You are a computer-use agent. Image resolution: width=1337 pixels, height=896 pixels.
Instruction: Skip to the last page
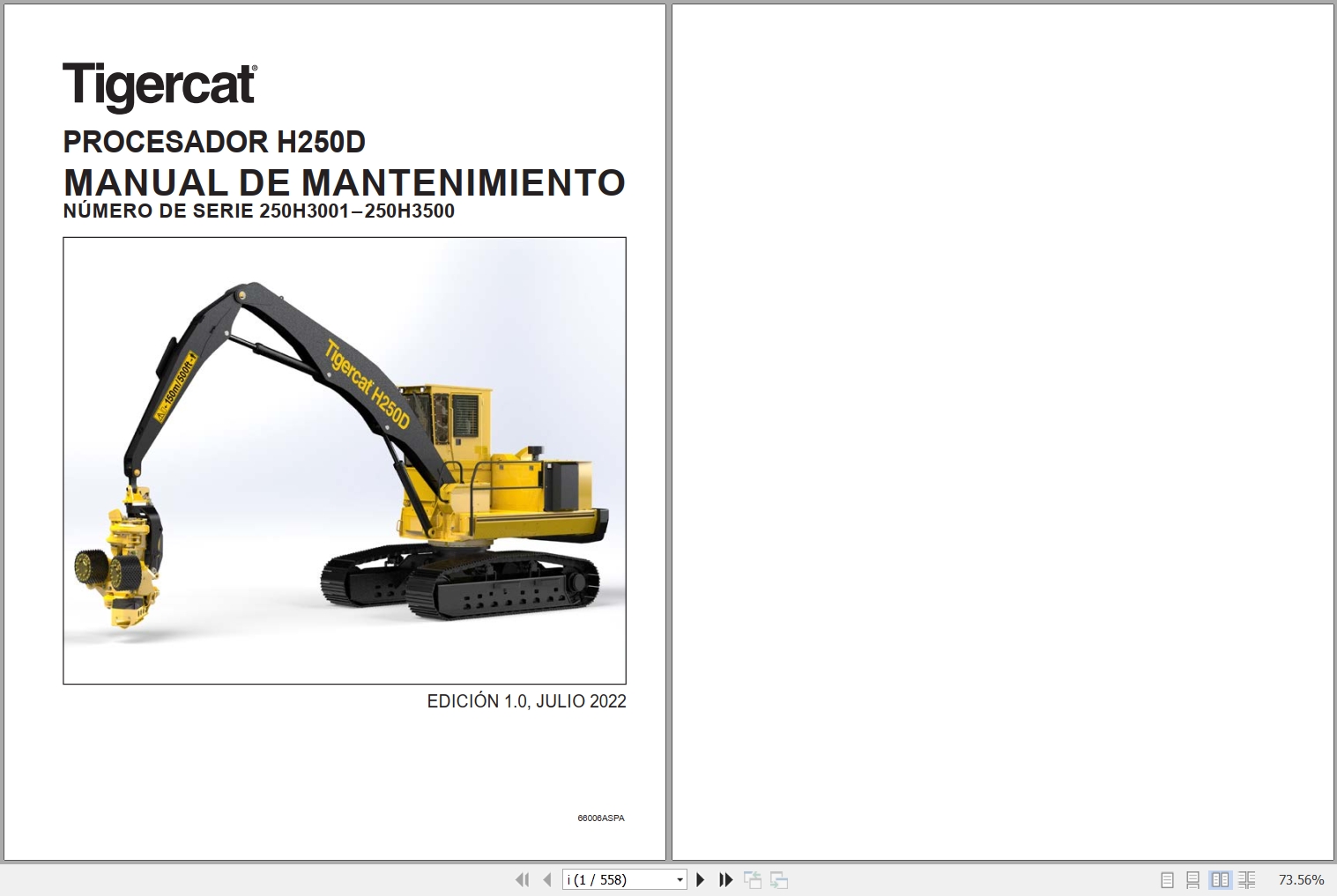click(724, 879)
